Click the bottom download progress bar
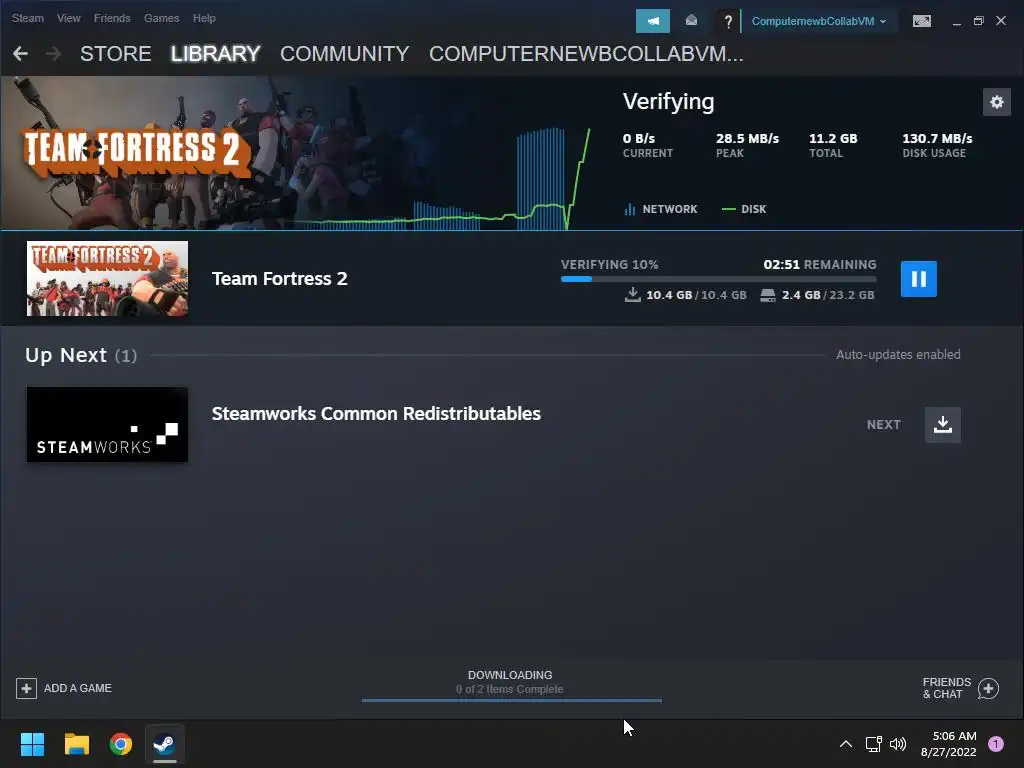 pos(511,701)
